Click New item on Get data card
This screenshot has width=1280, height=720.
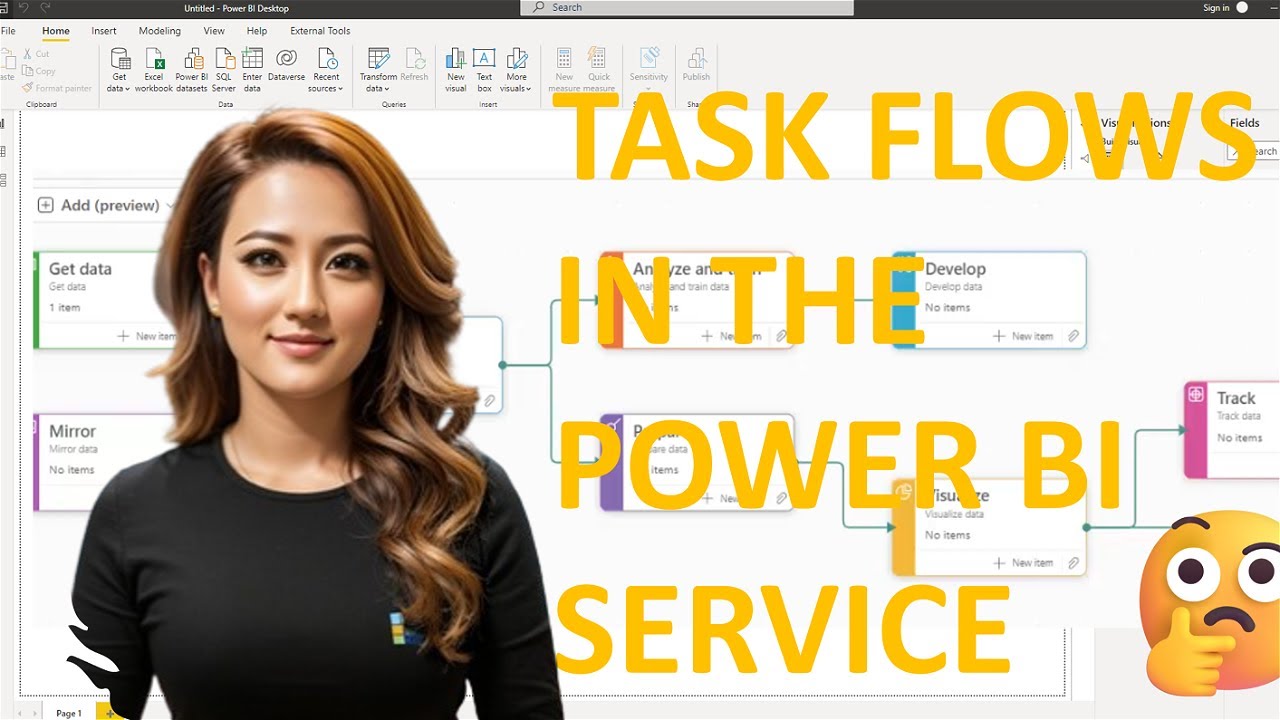pyautogui.click(x=146, y=336)
